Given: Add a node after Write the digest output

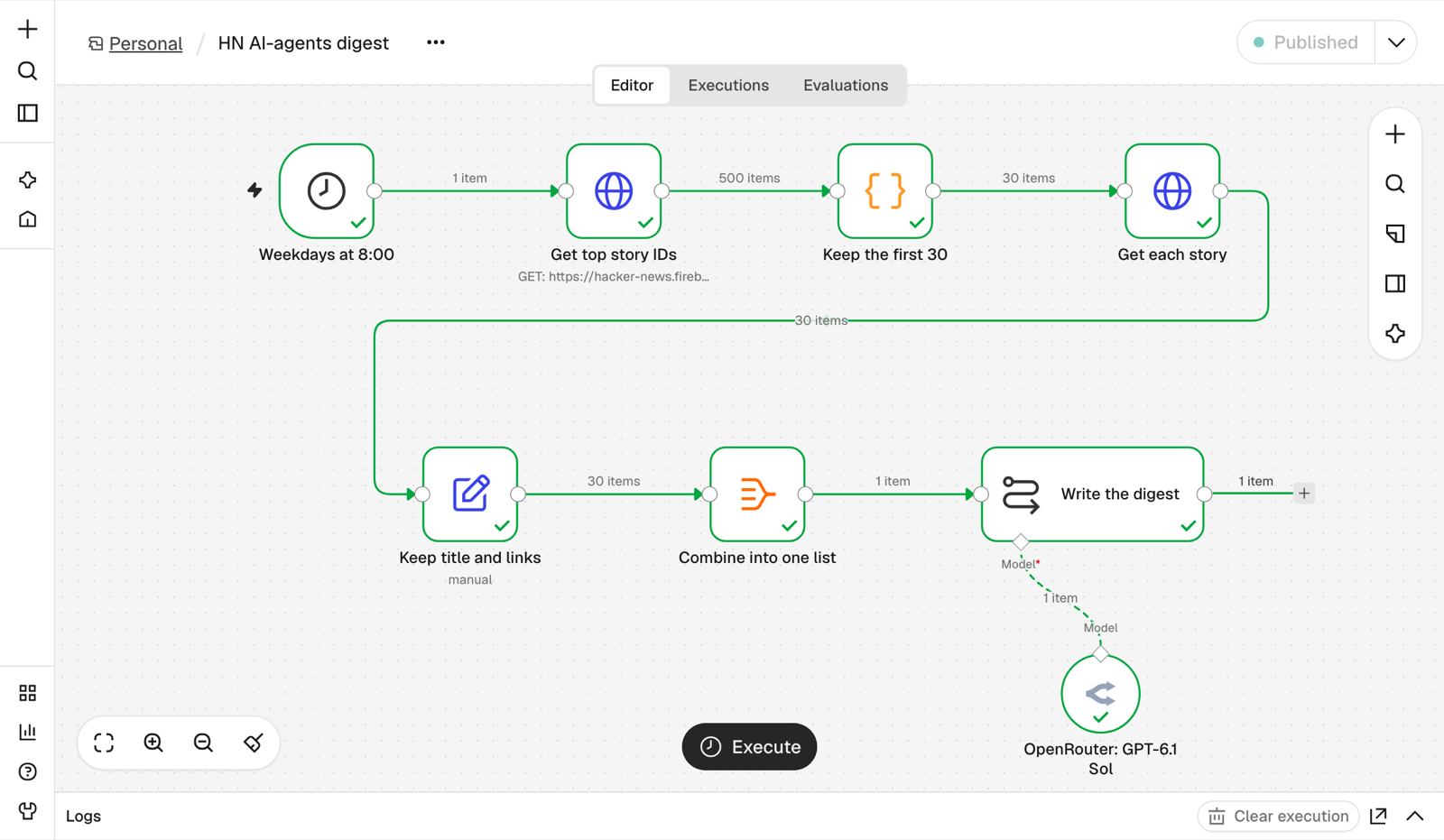Looking at the screenshot, I should tap(1304, 494).
